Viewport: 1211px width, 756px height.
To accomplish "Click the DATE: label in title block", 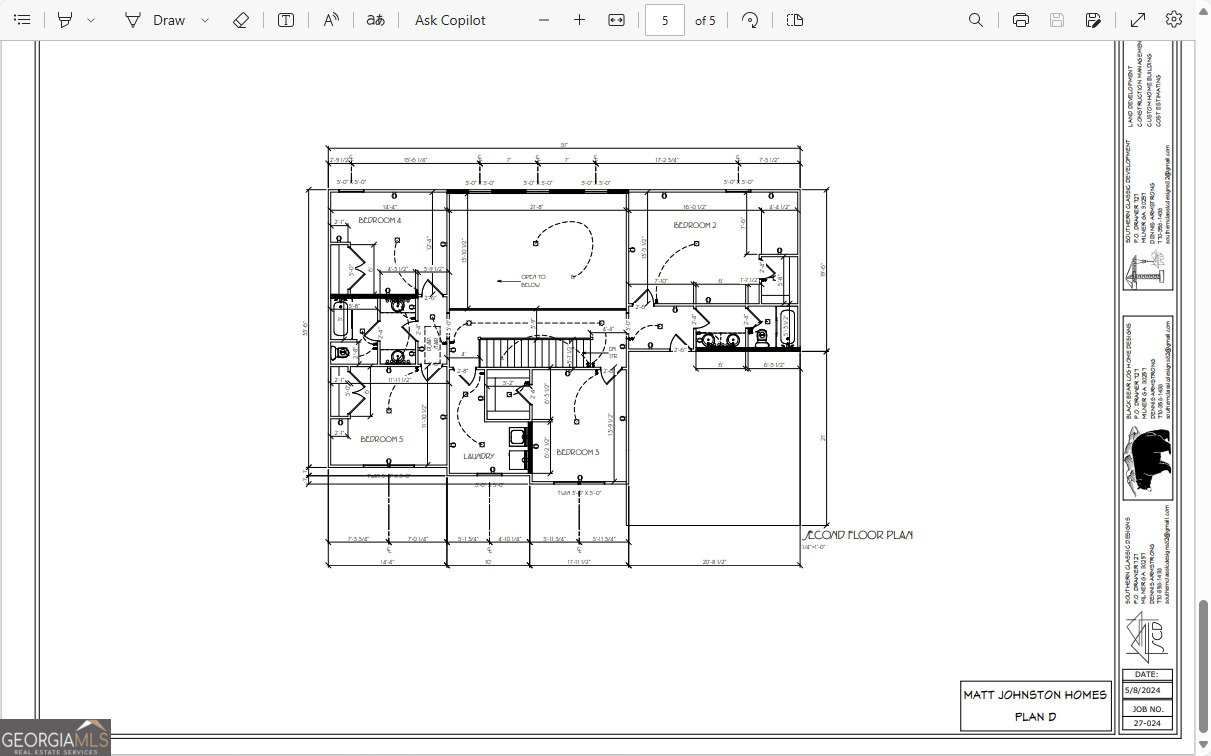I will (1147, 675).
